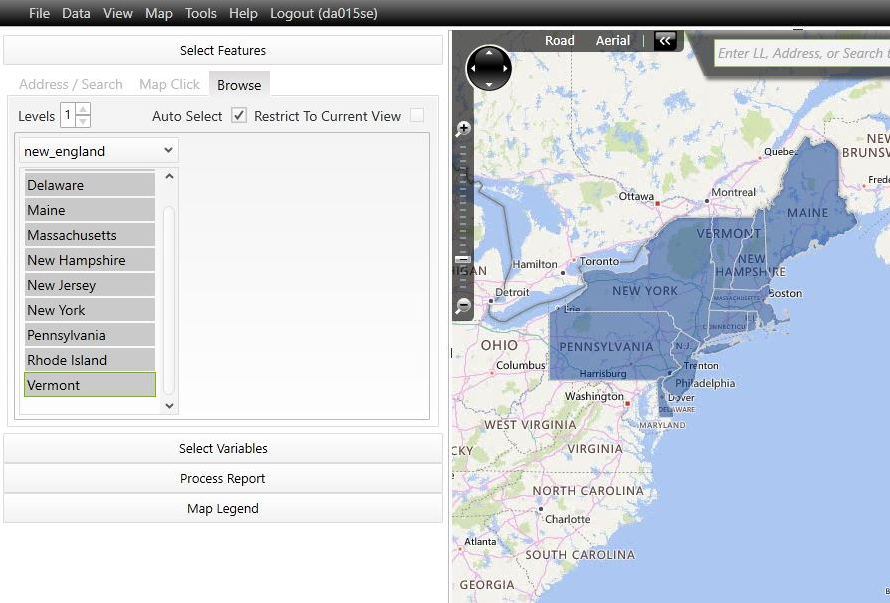This screenshot has height=603, width=890.
Task: Open the new_england layer dropdown
Action: click(169, 150)
